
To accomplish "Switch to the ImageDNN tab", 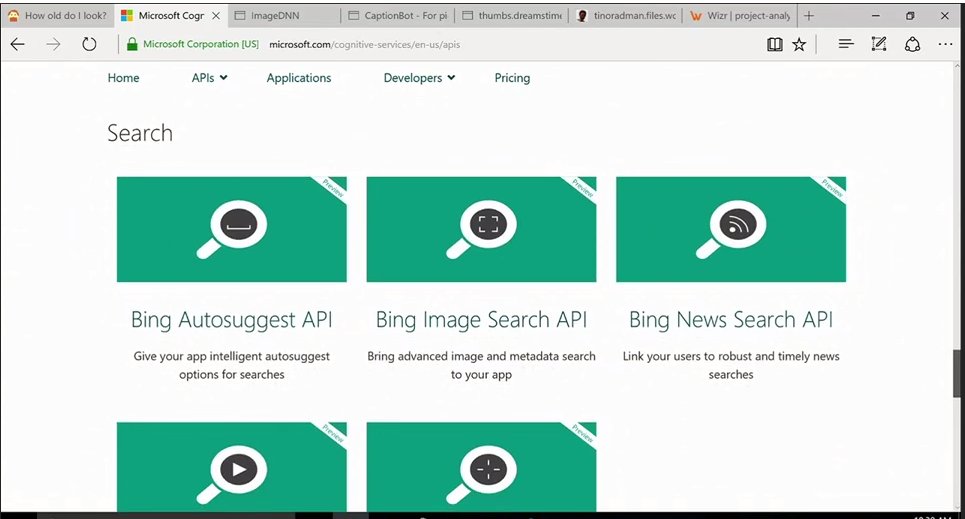I will tap(283, 16).
